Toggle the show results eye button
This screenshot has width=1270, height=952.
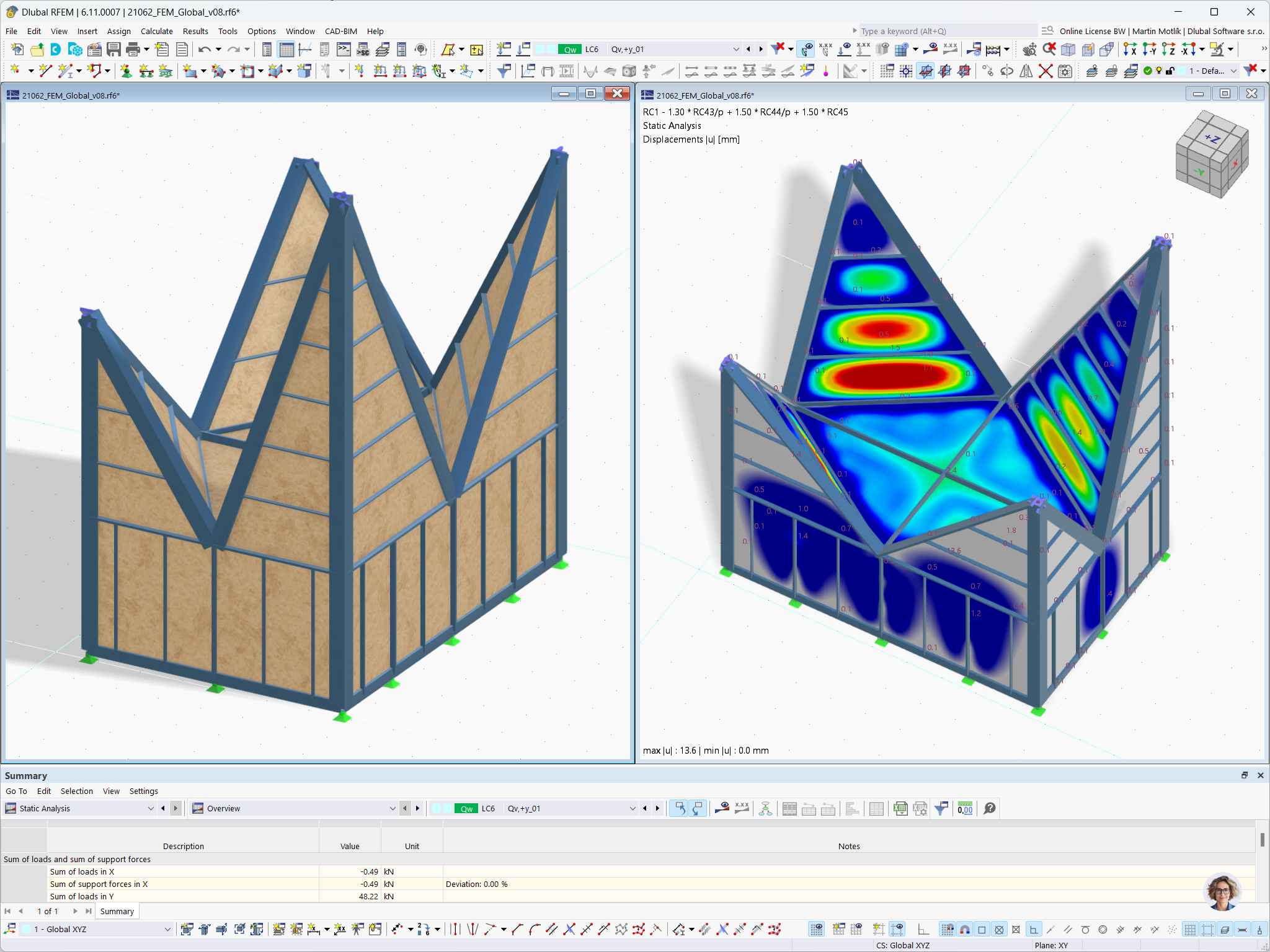tap(806, 50)
